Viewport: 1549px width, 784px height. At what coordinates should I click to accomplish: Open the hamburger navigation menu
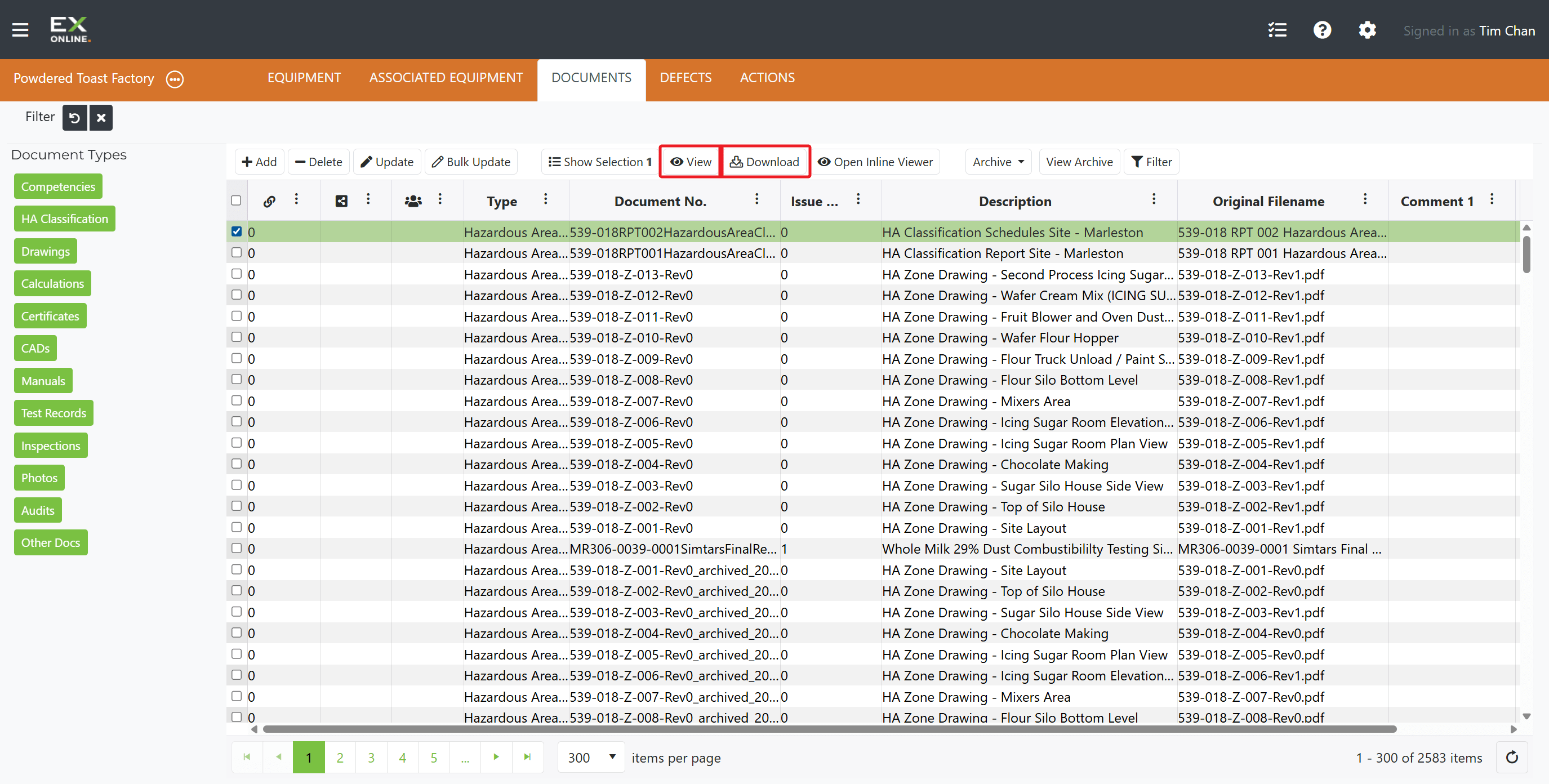(x=20, y=29)
